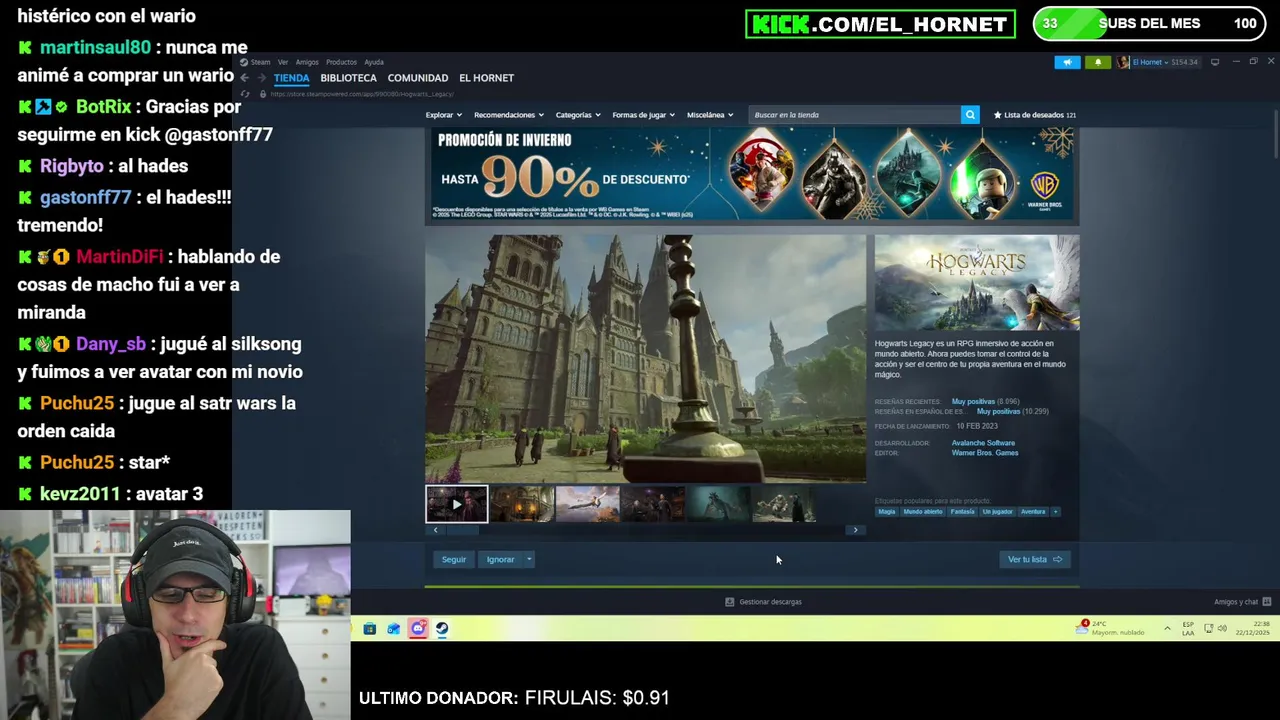Switch to the TIENDA tab
1280x720 pixels.
(292, 78)
